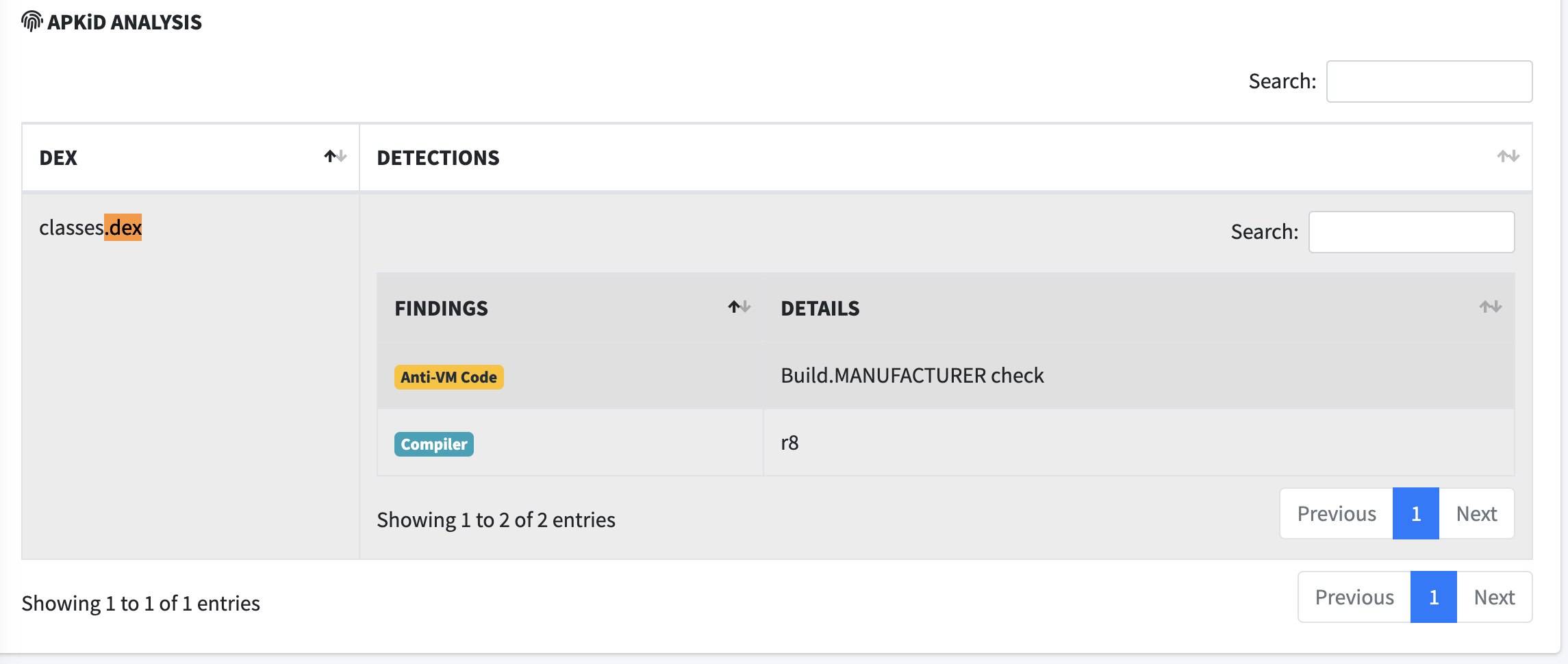Go to Previous page in findings table
Screen dimensions: 1568x664
(1337, 513)
